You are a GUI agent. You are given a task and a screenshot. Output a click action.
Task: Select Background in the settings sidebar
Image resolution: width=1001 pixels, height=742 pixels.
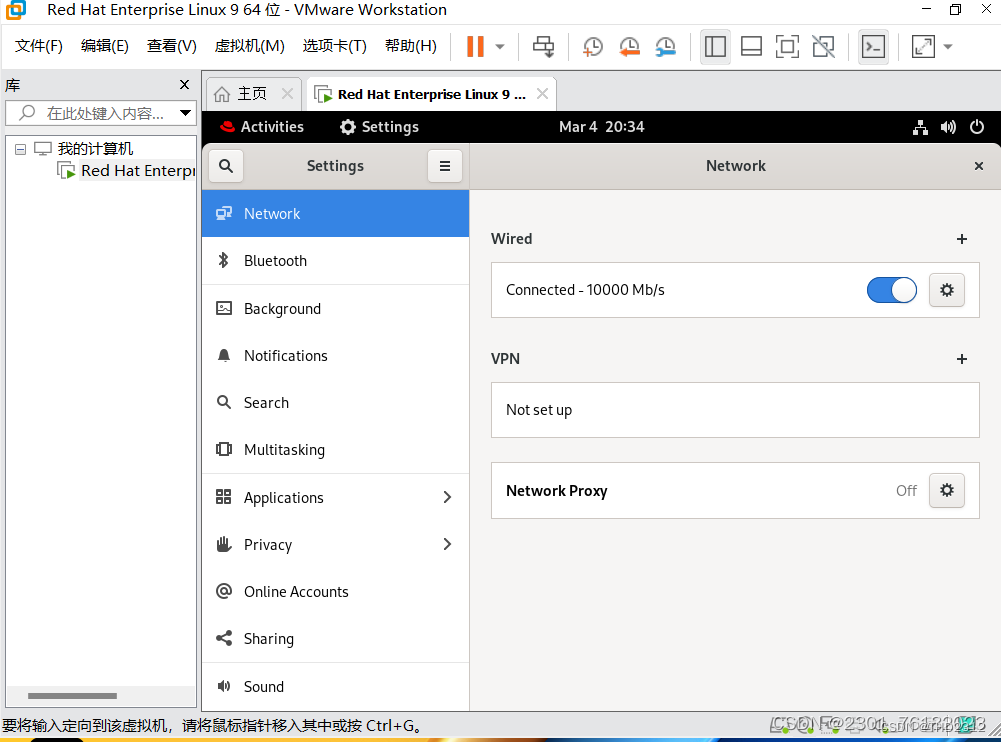pyautogui.click(x=335, y=308)
